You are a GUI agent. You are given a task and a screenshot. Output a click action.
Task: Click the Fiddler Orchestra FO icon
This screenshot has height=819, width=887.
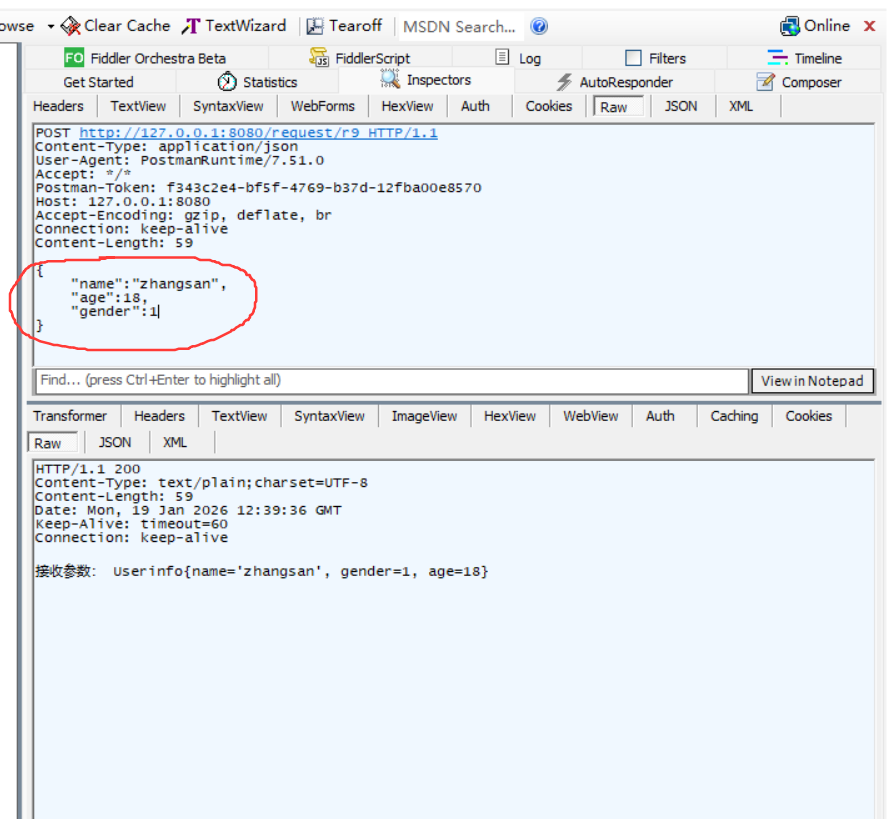tap(74, 58)
